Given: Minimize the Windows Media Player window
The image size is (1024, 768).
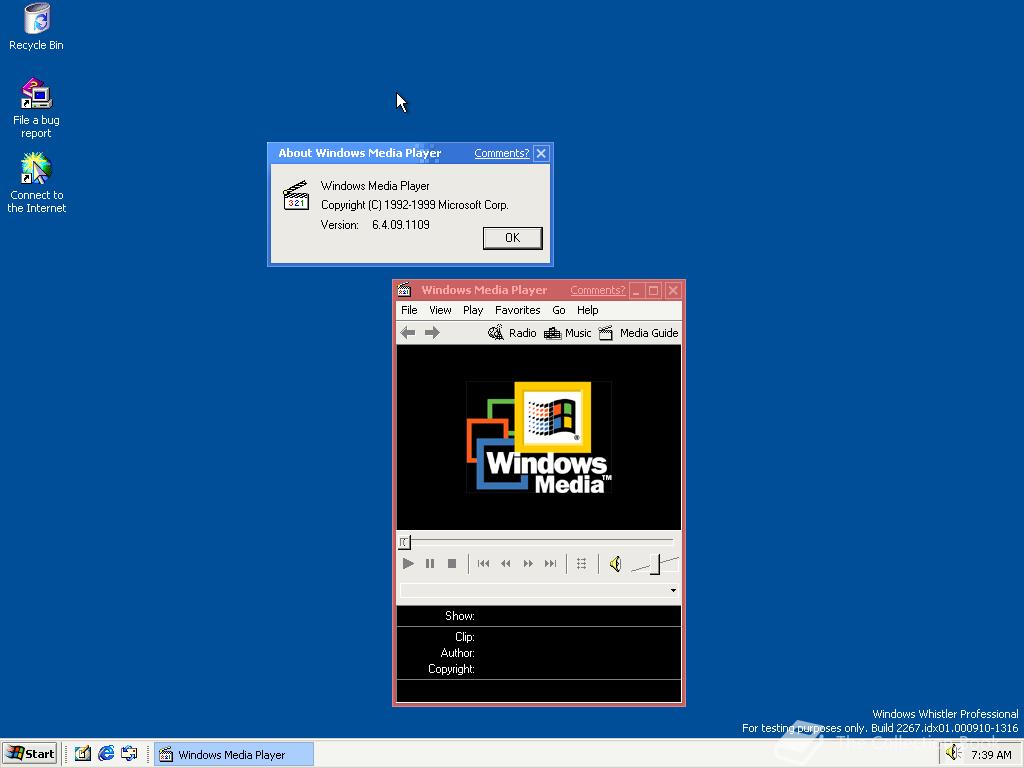Looking at the screenshot, I should [636, 290].
